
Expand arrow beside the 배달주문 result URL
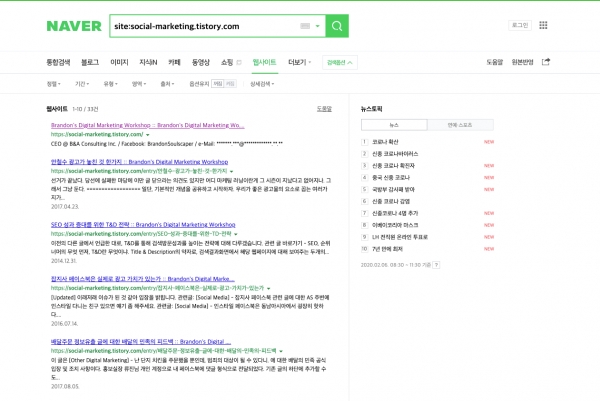coord(281,351)
